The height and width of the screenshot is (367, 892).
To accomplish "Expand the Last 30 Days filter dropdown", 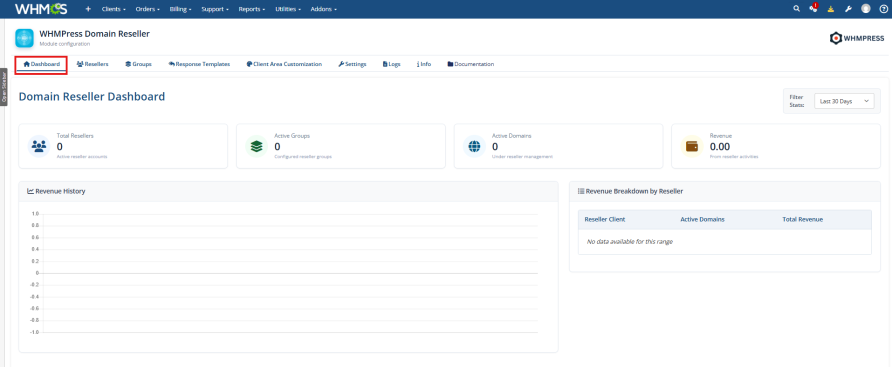I will (x=844, y=101).
